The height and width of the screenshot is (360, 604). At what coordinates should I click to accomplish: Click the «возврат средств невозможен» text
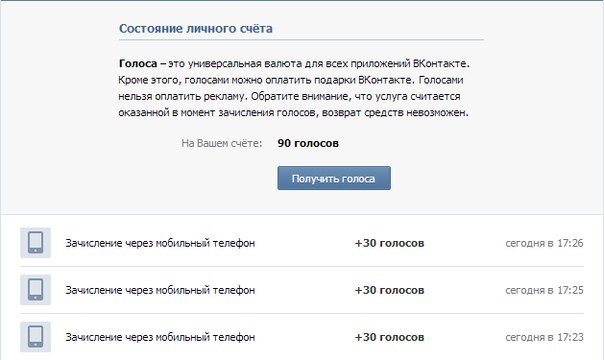point(395,113)
